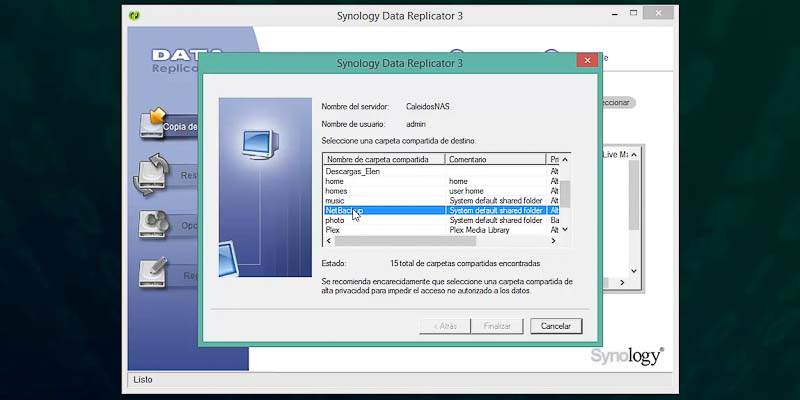800x400 pixels.
Task: Select the Descargas_Elen shared folder row
Action: pos(441,172)
